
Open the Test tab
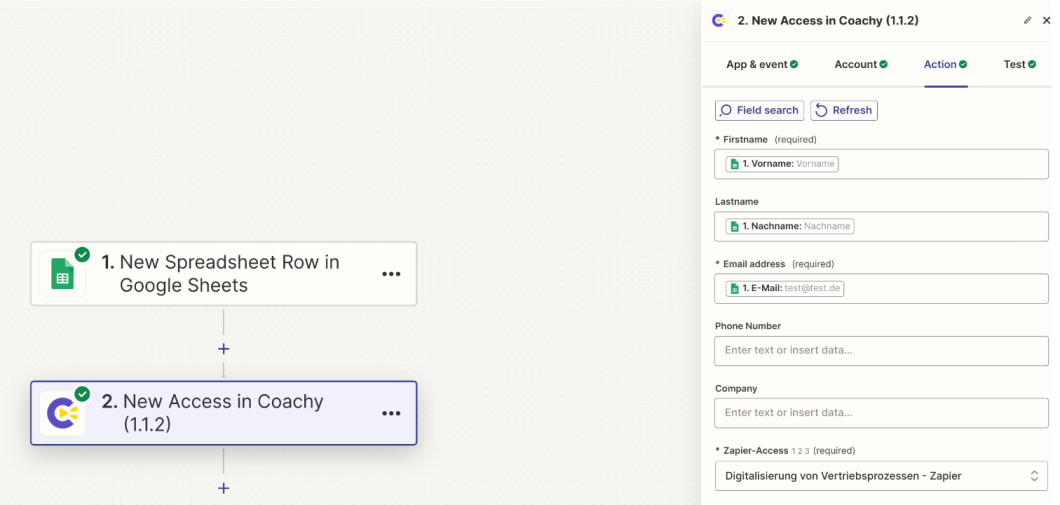(x=1019, y=64)
